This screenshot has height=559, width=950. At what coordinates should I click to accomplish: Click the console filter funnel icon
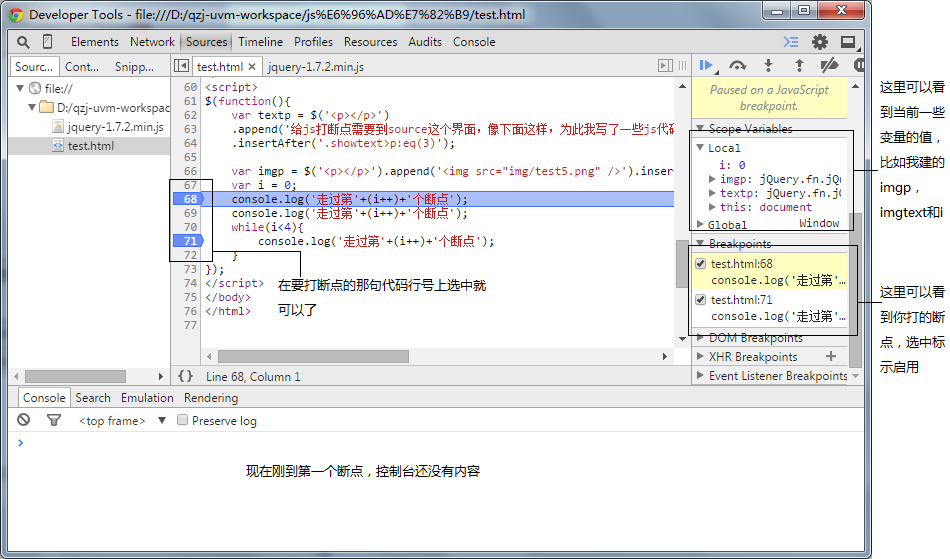54,420
